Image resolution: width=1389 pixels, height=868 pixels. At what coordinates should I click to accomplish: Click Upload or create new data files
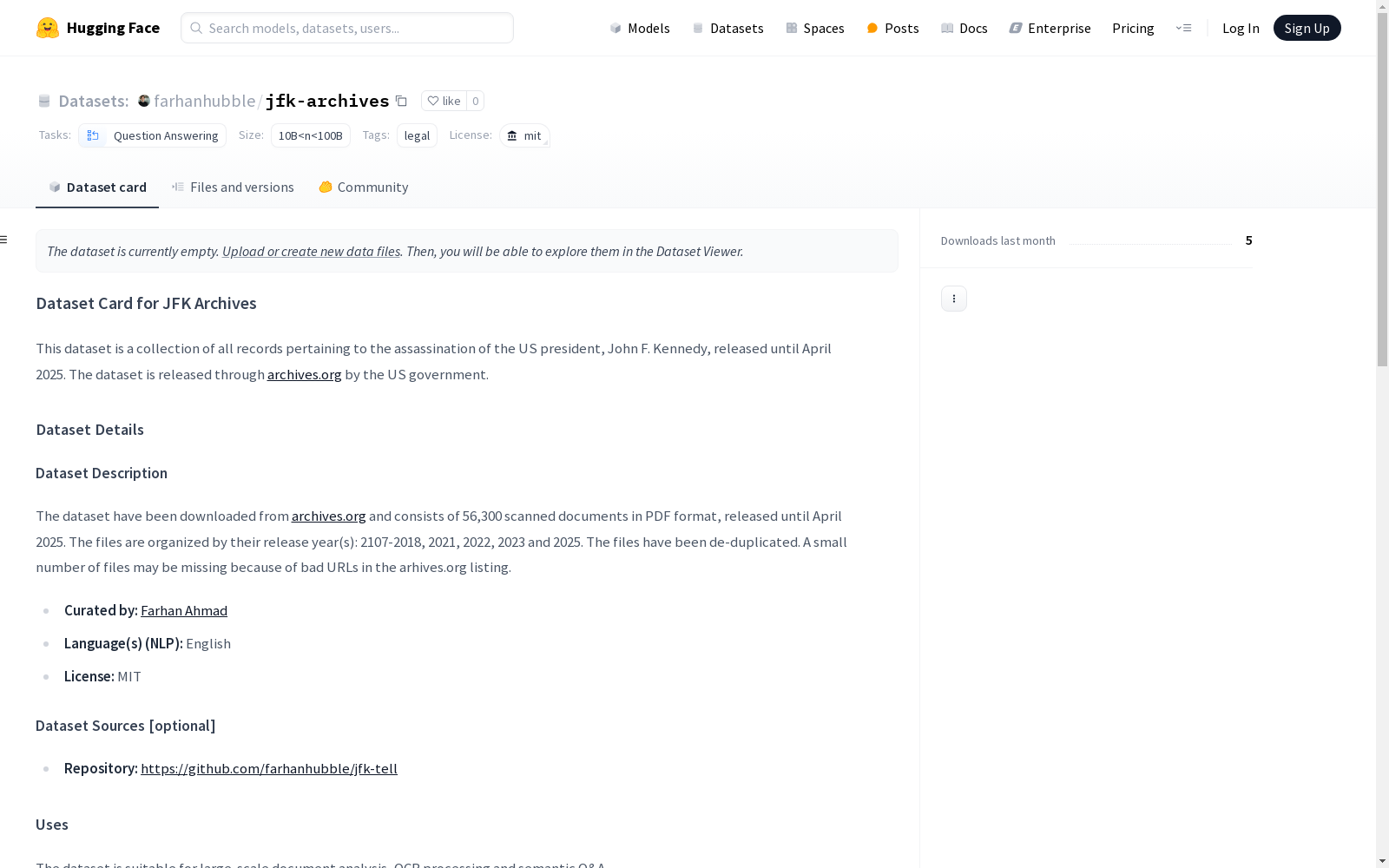(311, 251)
